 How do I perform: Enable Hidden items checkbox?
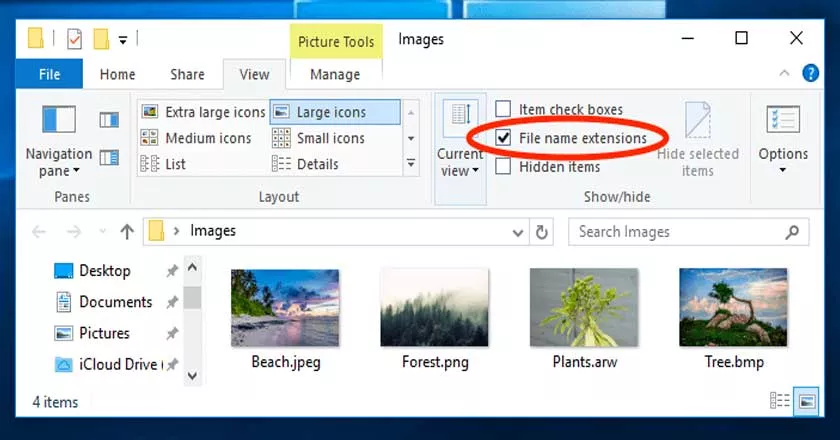coord(502,167)
